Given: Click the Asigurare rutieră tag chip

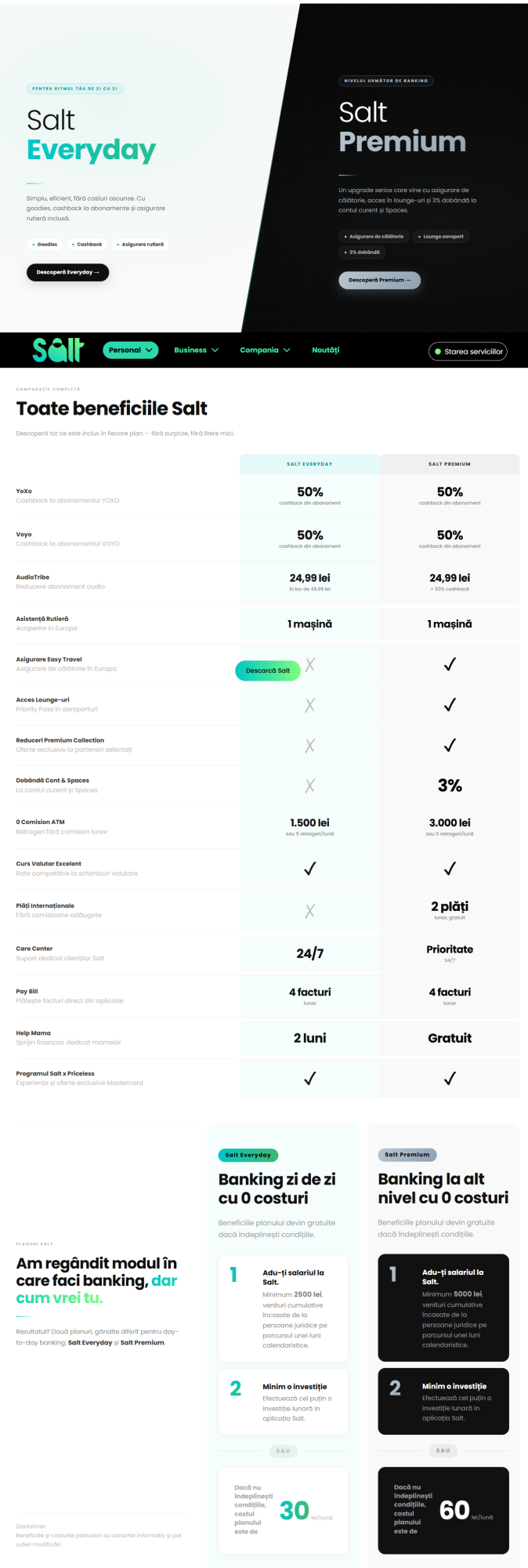Looking at the screenshot, I should pyautogui.click(x=140, y=245).
